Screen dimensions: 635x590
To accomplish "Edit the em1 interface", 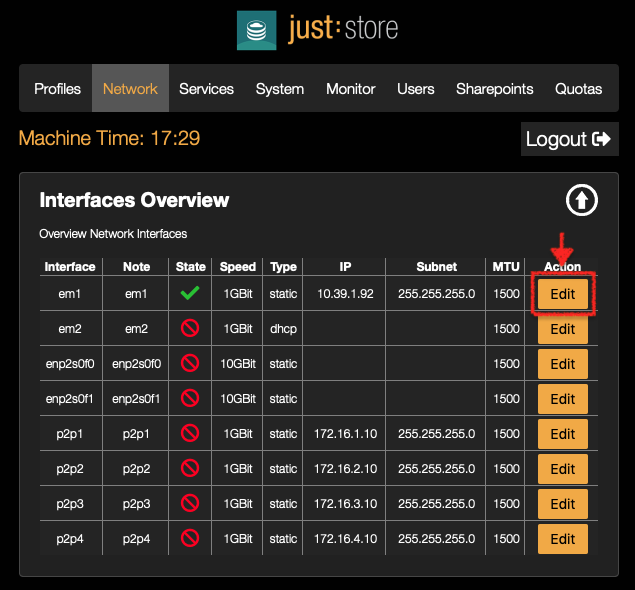I will (563, 294).
